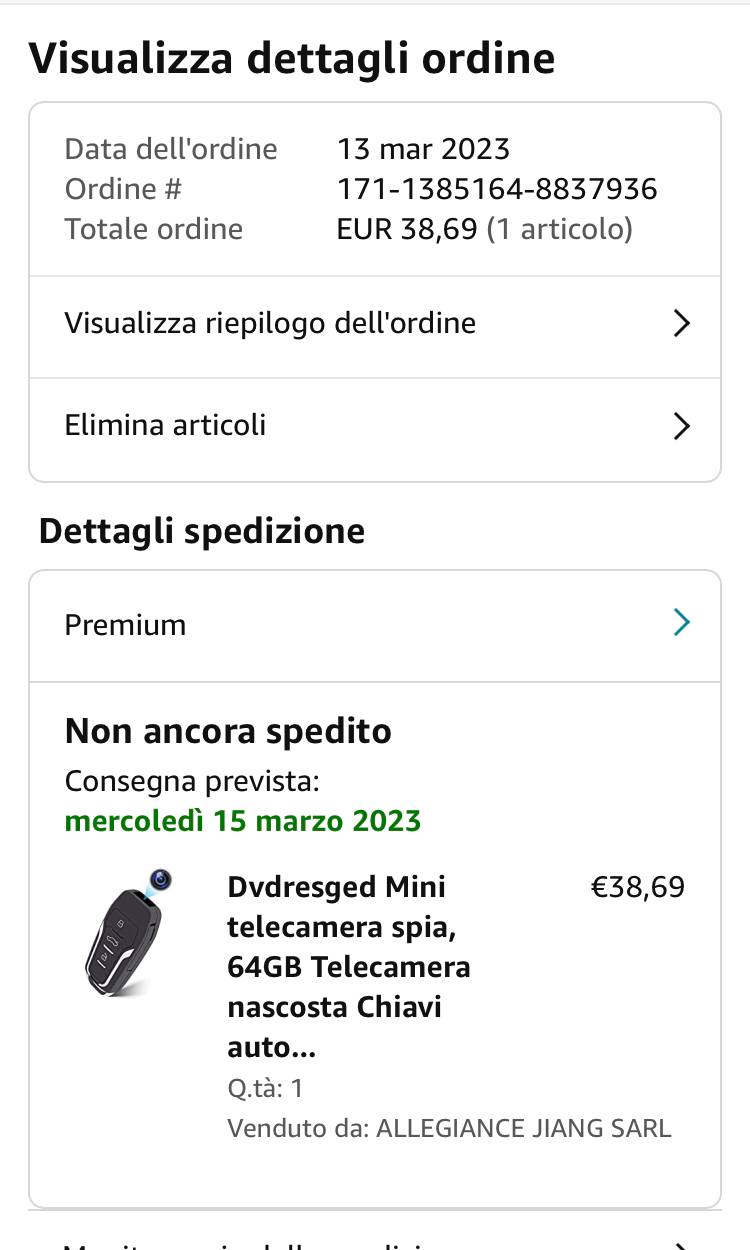The image size is (750, 1250).
Task: Tap the arrow icon next to Elimina articoli
Action: tap(681, 426)
